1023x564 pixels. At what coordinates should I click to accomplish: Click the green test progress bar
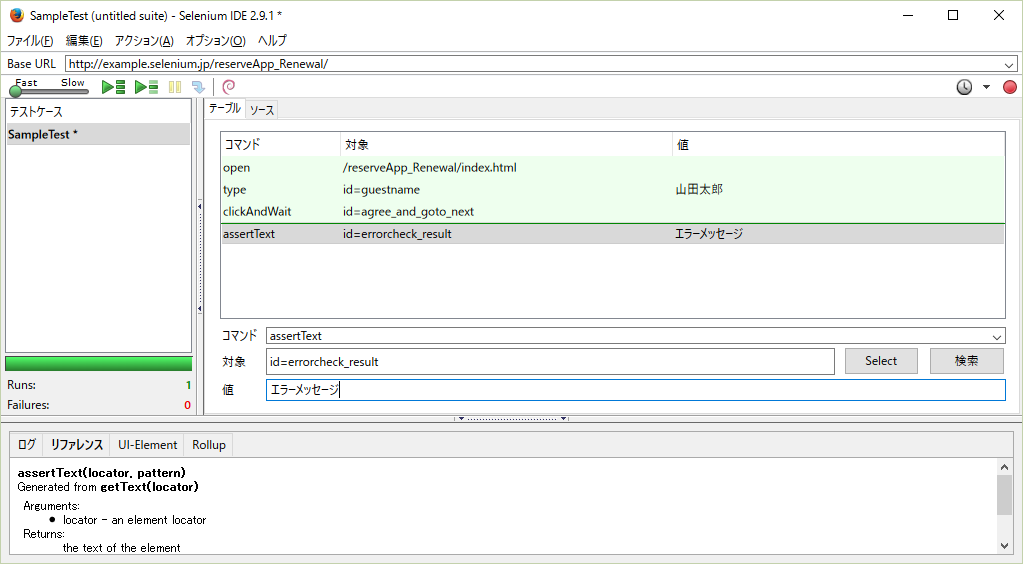click(99, 364)
